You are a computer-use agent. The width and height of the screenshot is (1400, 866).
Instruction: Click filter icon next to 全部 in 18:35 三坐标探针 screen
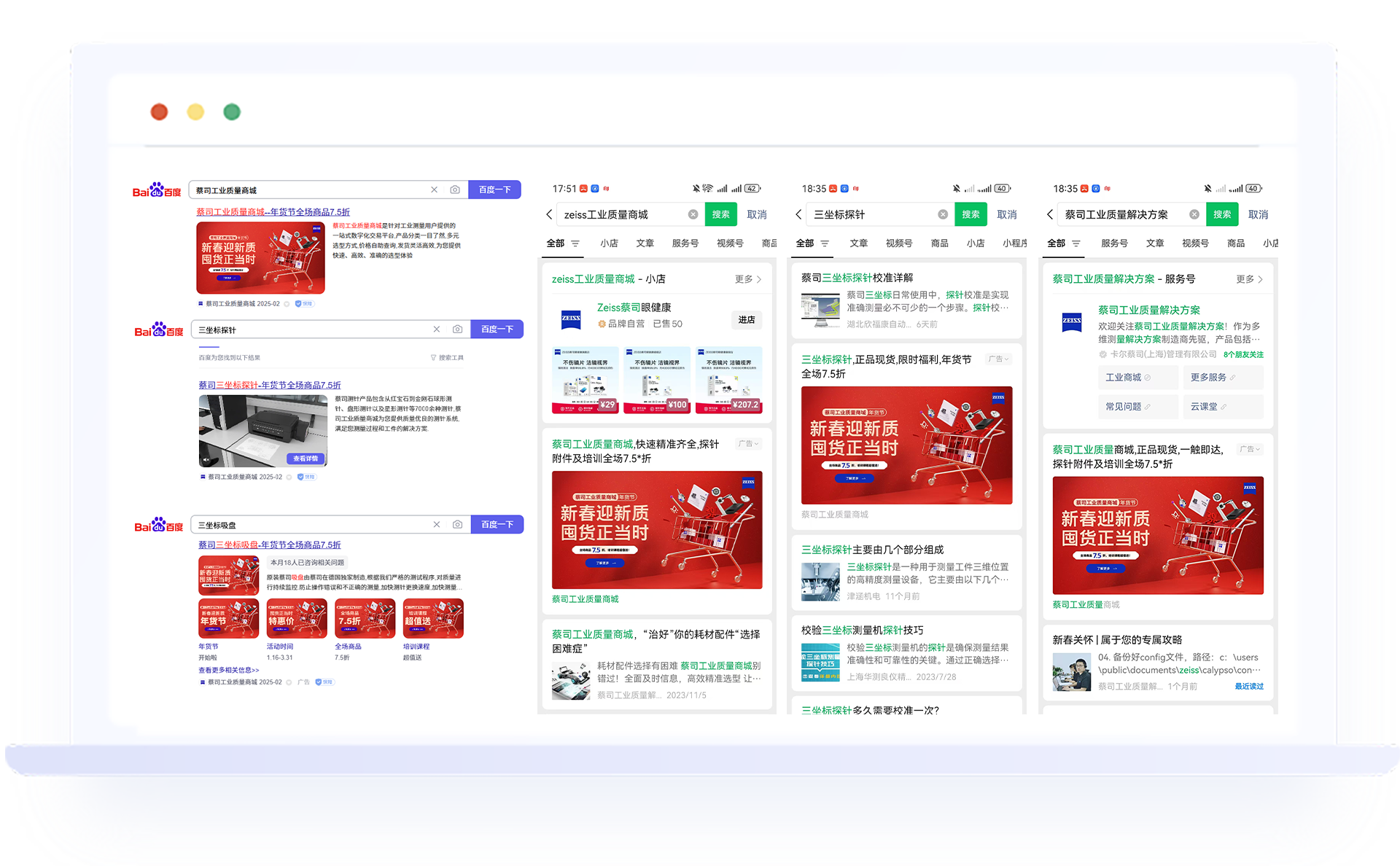coord(825,243)
